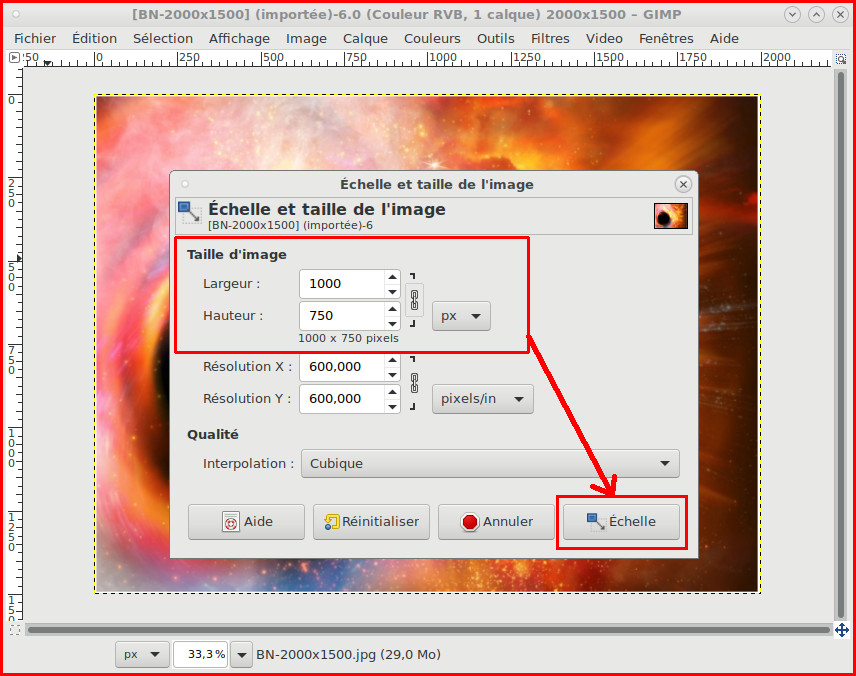Click the Résolution Y input field
The height and width of the screenshot is (676, 856).
342,399
